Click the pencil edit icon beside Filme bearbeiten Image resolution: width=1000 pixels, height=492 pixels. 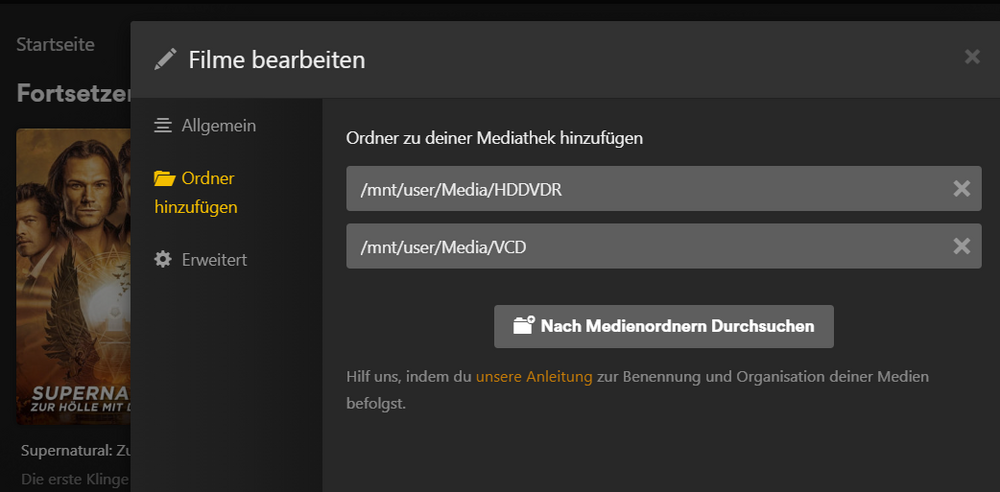[x=165, y=60]
